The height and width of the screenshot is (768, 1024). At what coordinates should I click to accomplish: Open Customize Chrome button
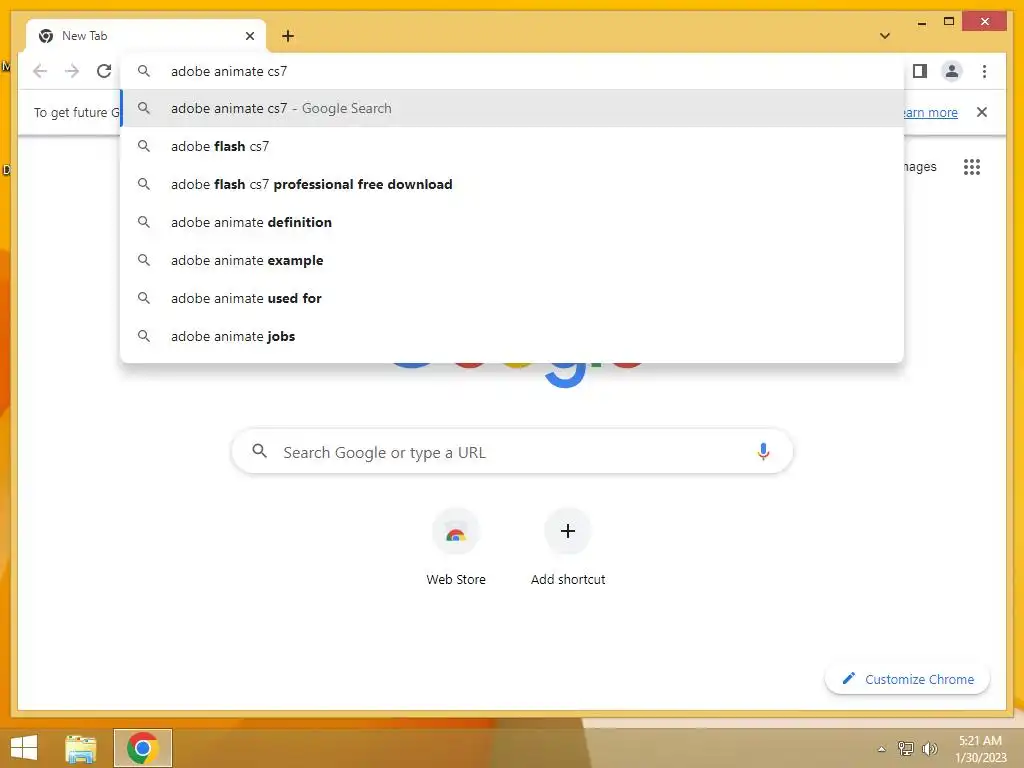[x=907, y=679]
